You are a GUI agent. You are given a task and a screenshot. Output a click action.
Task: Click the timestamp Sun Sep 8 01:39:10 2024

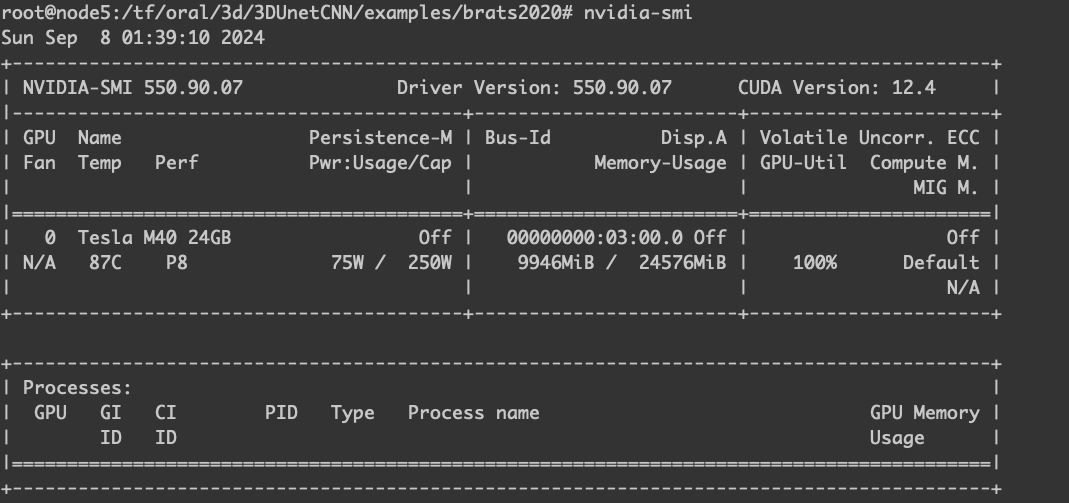(x=133, y=37)
